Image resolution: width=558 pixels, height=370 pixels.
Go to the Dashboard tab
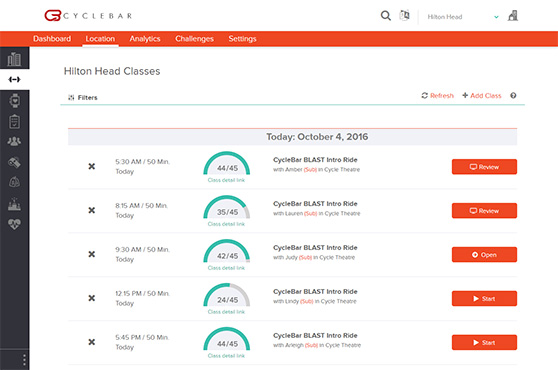click(52, 39)
